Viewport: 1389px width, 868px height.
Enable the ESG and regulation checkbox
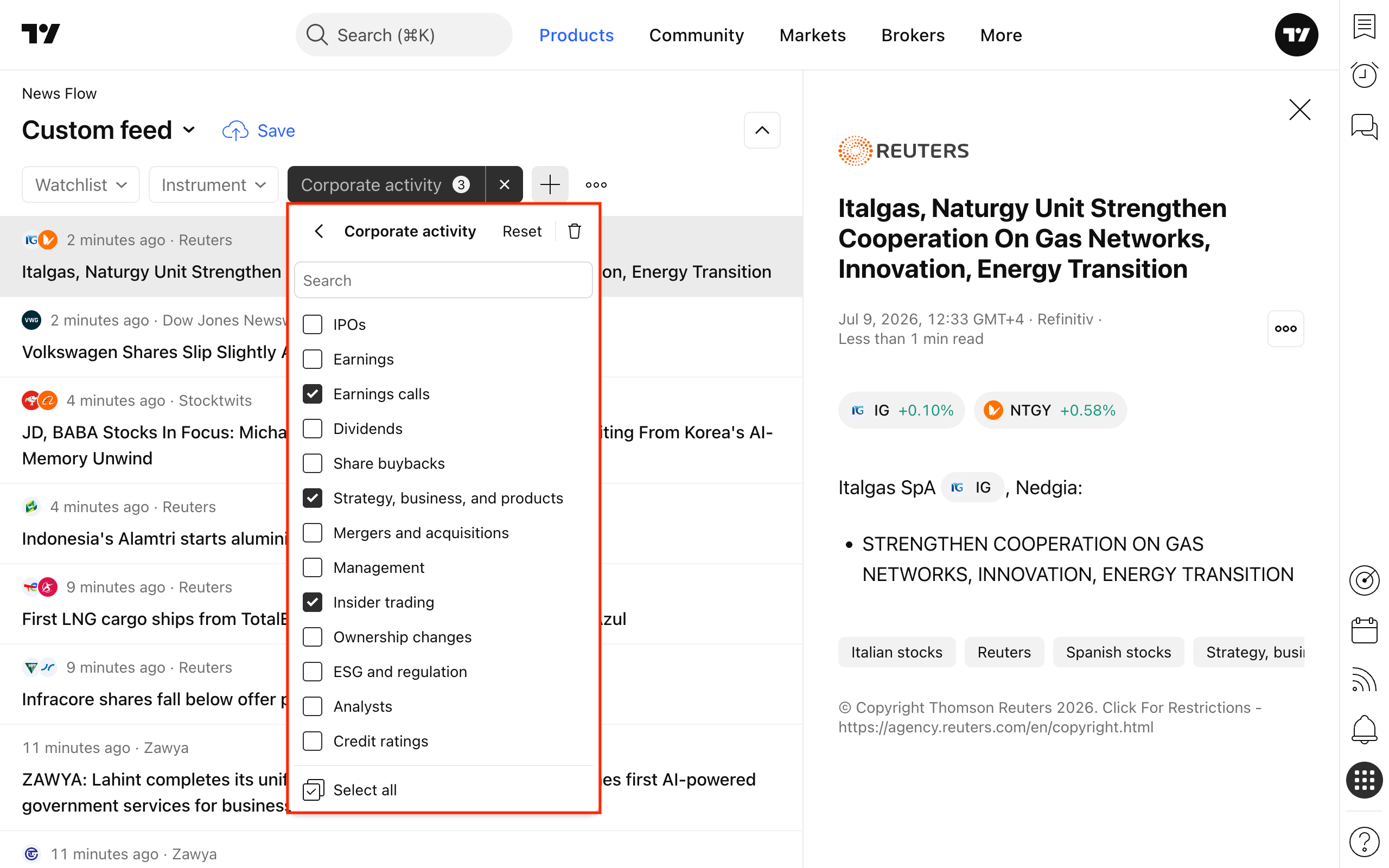(313, 672)
